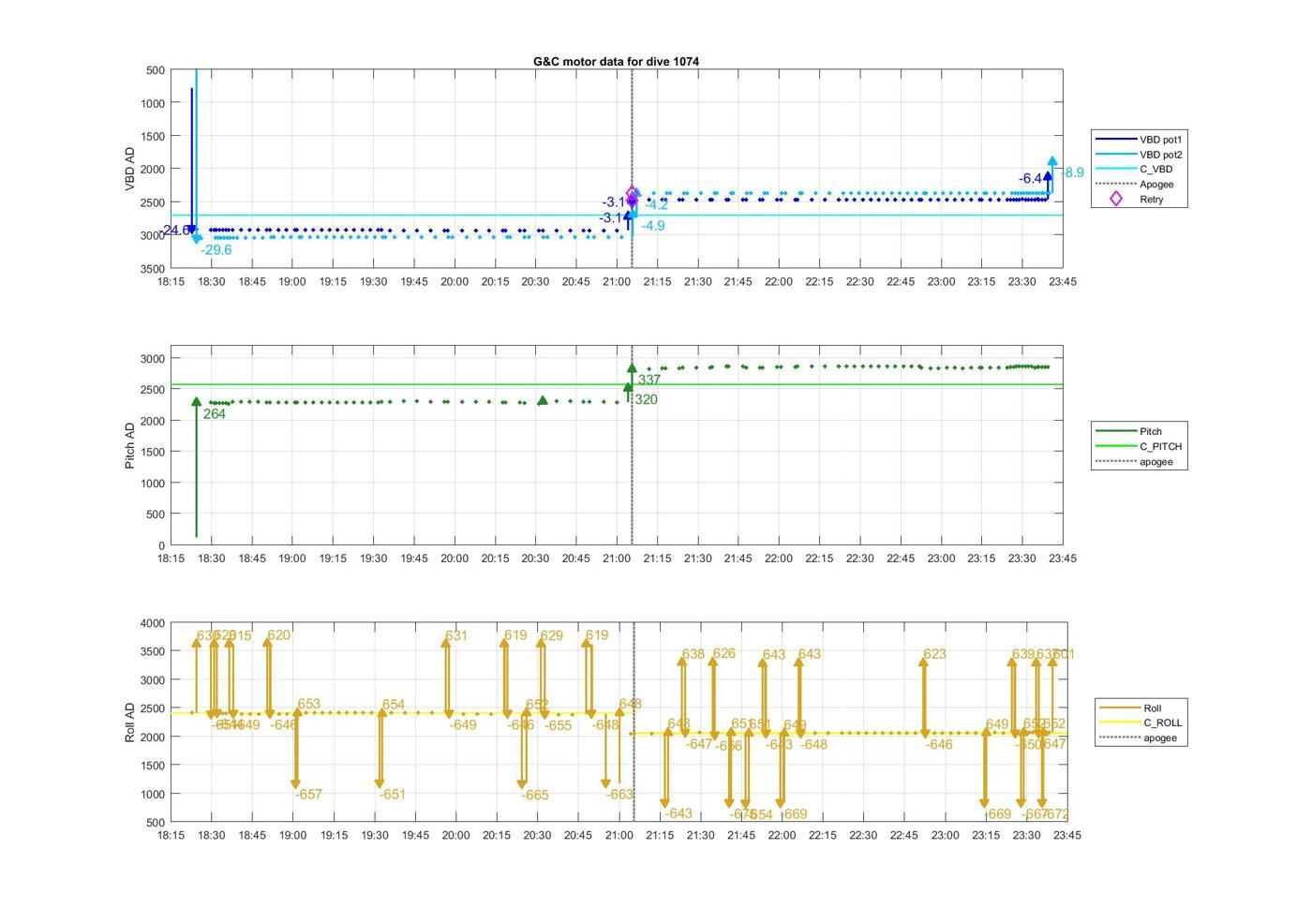Screen dimensions: 1312x924
Task: Click the '18:15' x-tick under the VBD plot
Action: (x=171, y=282)
